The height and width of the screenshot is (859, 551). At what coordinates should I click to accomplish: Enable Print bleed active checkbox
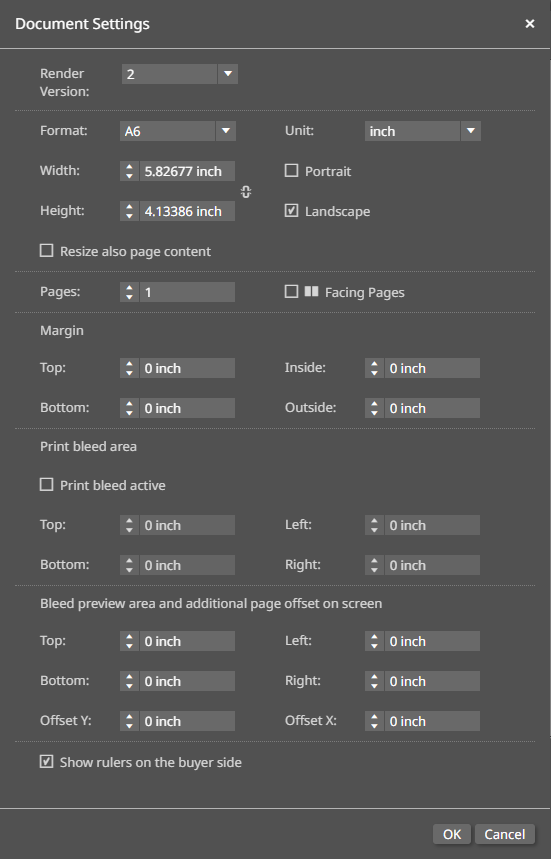point(47,484)
